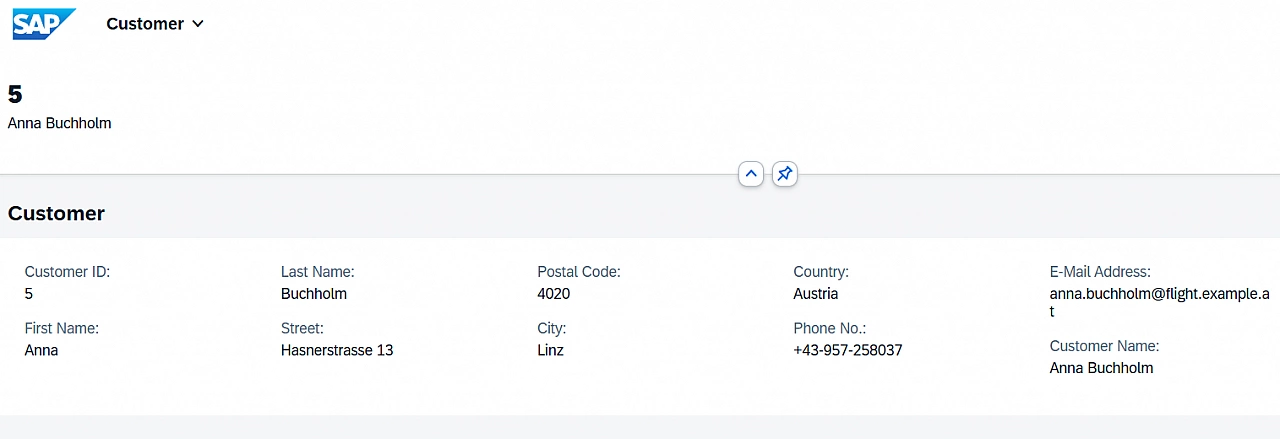The image size is (1280, 439).
Task: Click the phone number +43-957-258037
Action: pyautogui.click(x=848, y=350)
